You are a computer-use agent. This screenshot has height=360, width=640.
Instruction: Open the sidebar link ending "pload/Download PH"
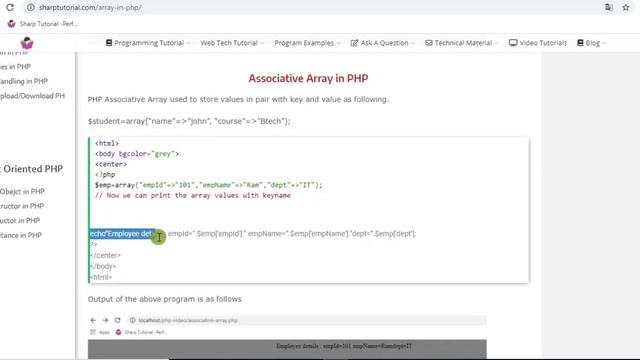pyautogui.click(x=32, y=96)
